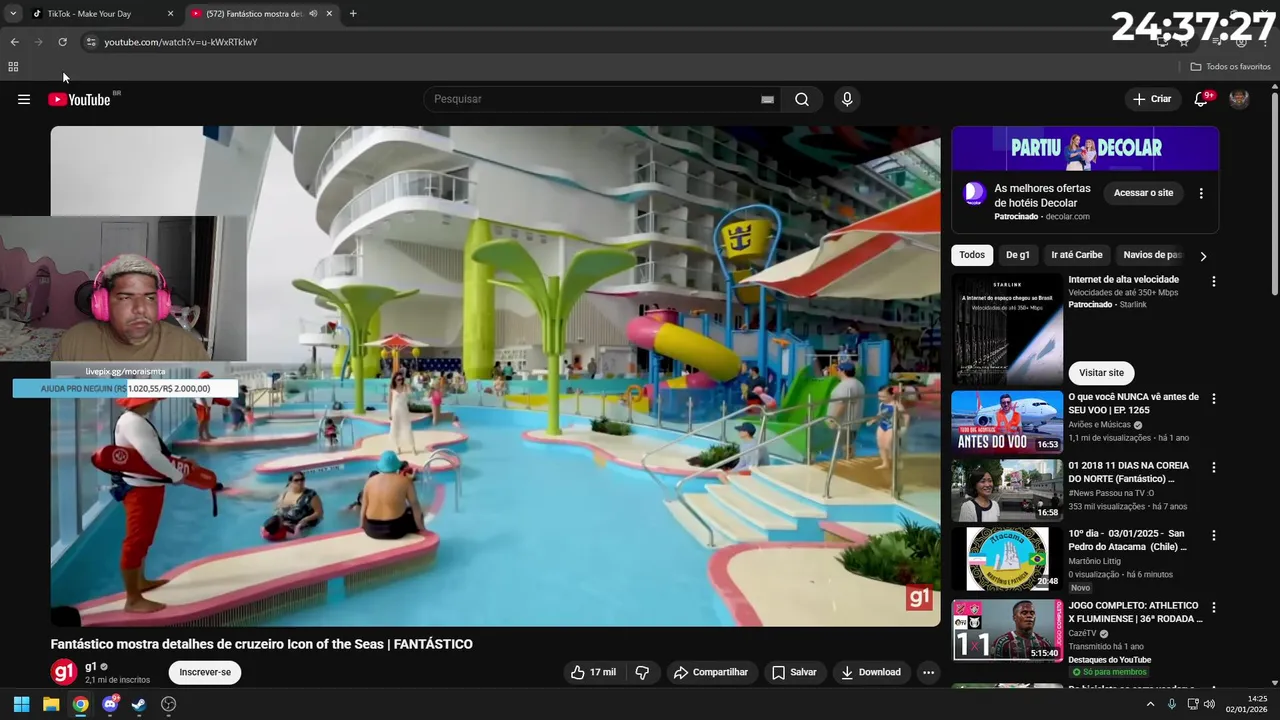The height and width of the screenshot is (720, 1280).
Task: Save the video with the Salvar button
Action: pyautogui.click(x=794, y=672)
